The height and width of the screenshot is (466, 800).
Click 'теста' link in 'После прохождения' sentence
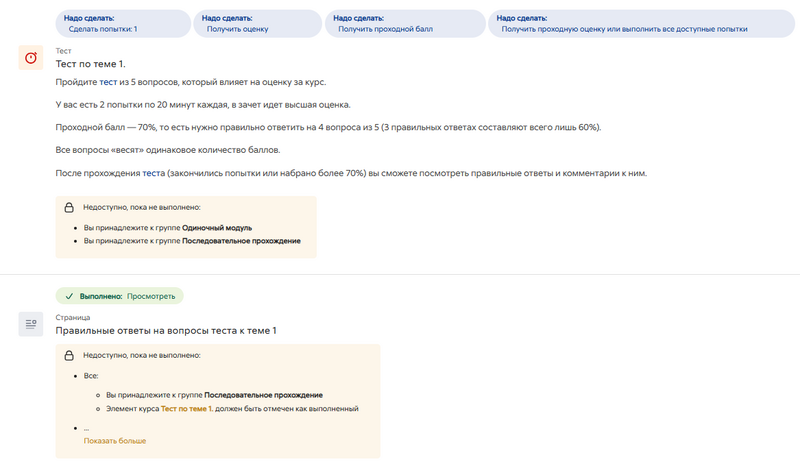pos(153,173)
